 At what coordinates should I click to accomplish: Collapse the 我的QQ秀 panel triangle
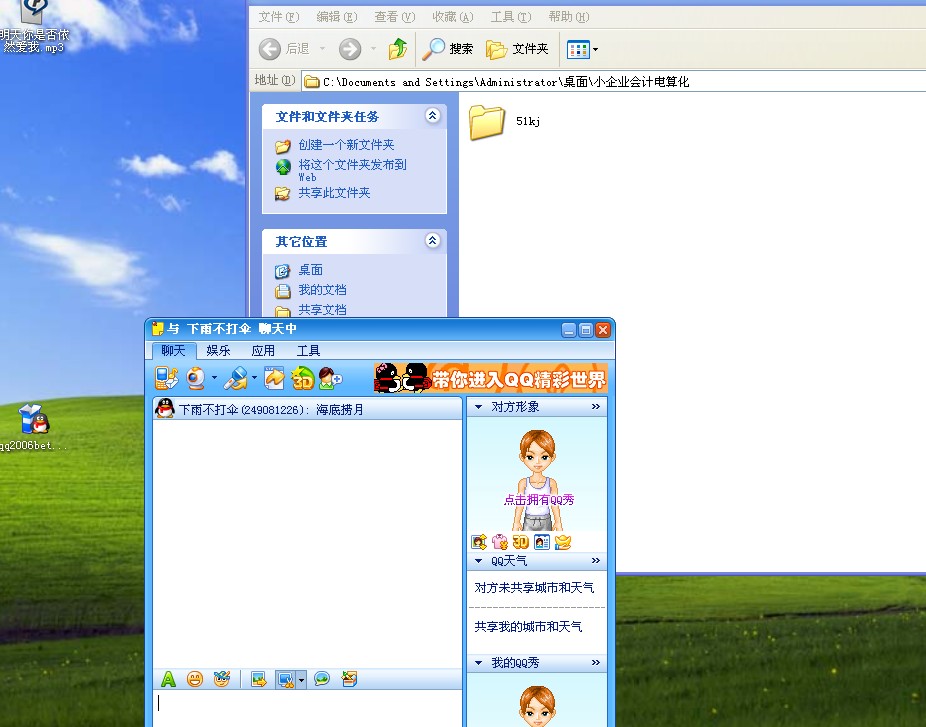pos(478,663)
